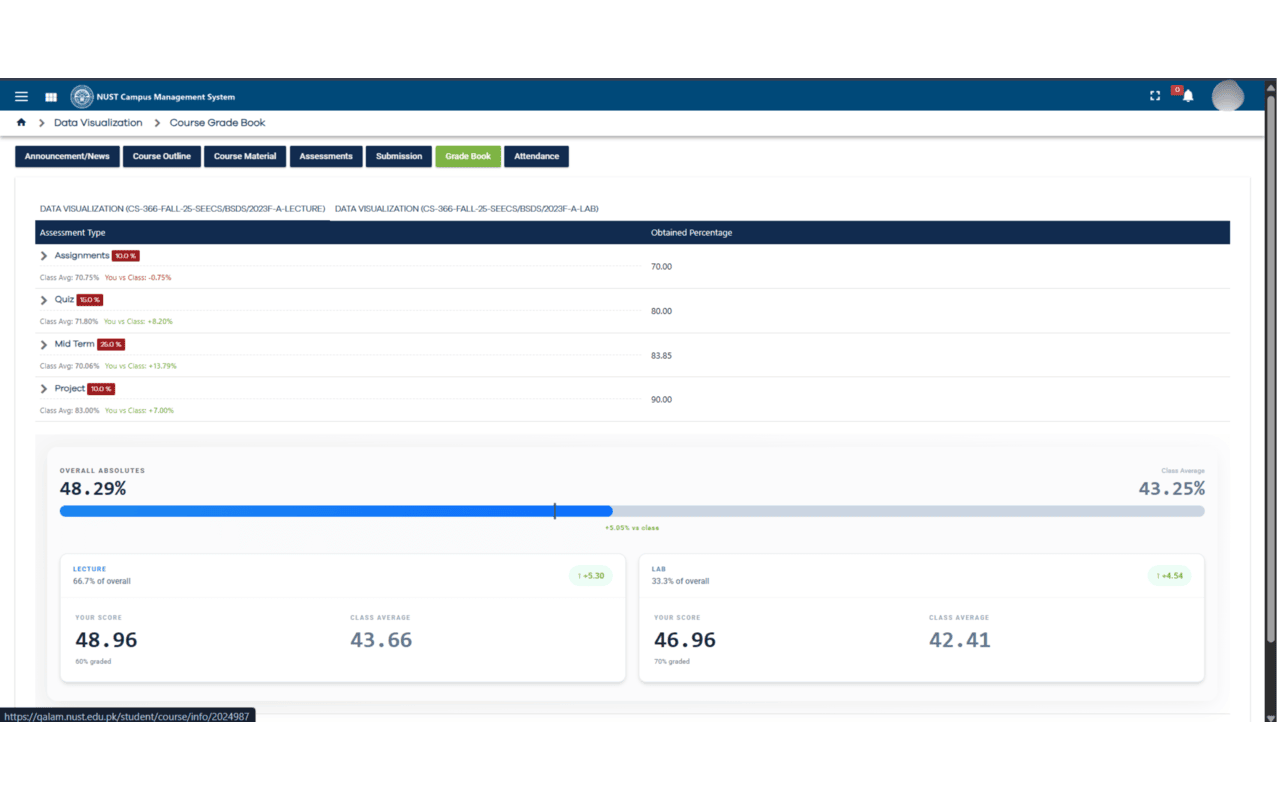Expand the Quiz row chevron
Screen dimensions: 1280x800
click(x=44, y=300)
